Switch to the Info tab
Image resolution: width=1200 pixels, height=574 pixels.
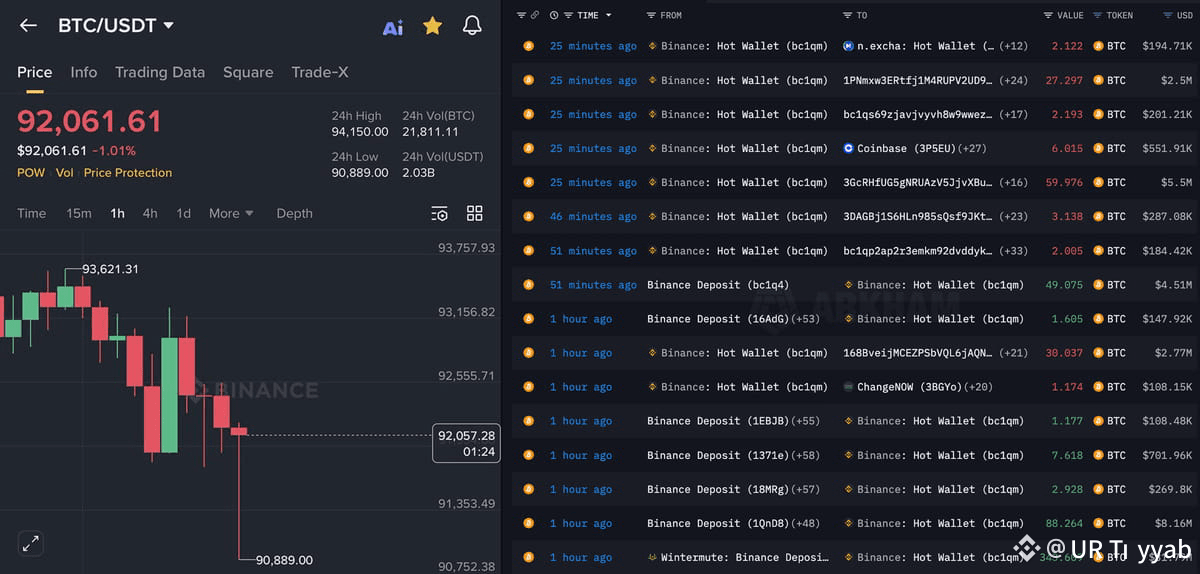[x=84, y=72]
